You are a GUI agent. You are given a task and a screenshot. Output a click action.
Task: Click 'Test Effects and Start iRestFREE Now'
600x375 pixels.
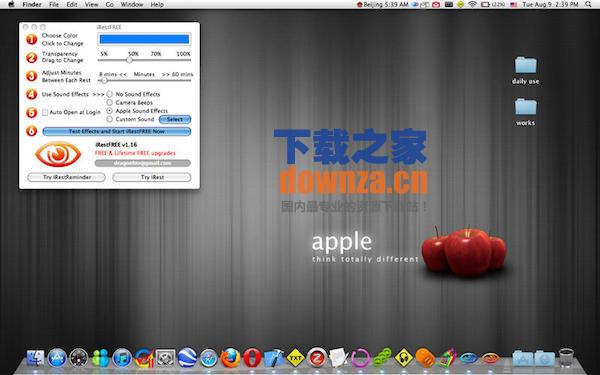tap(116, 131)
